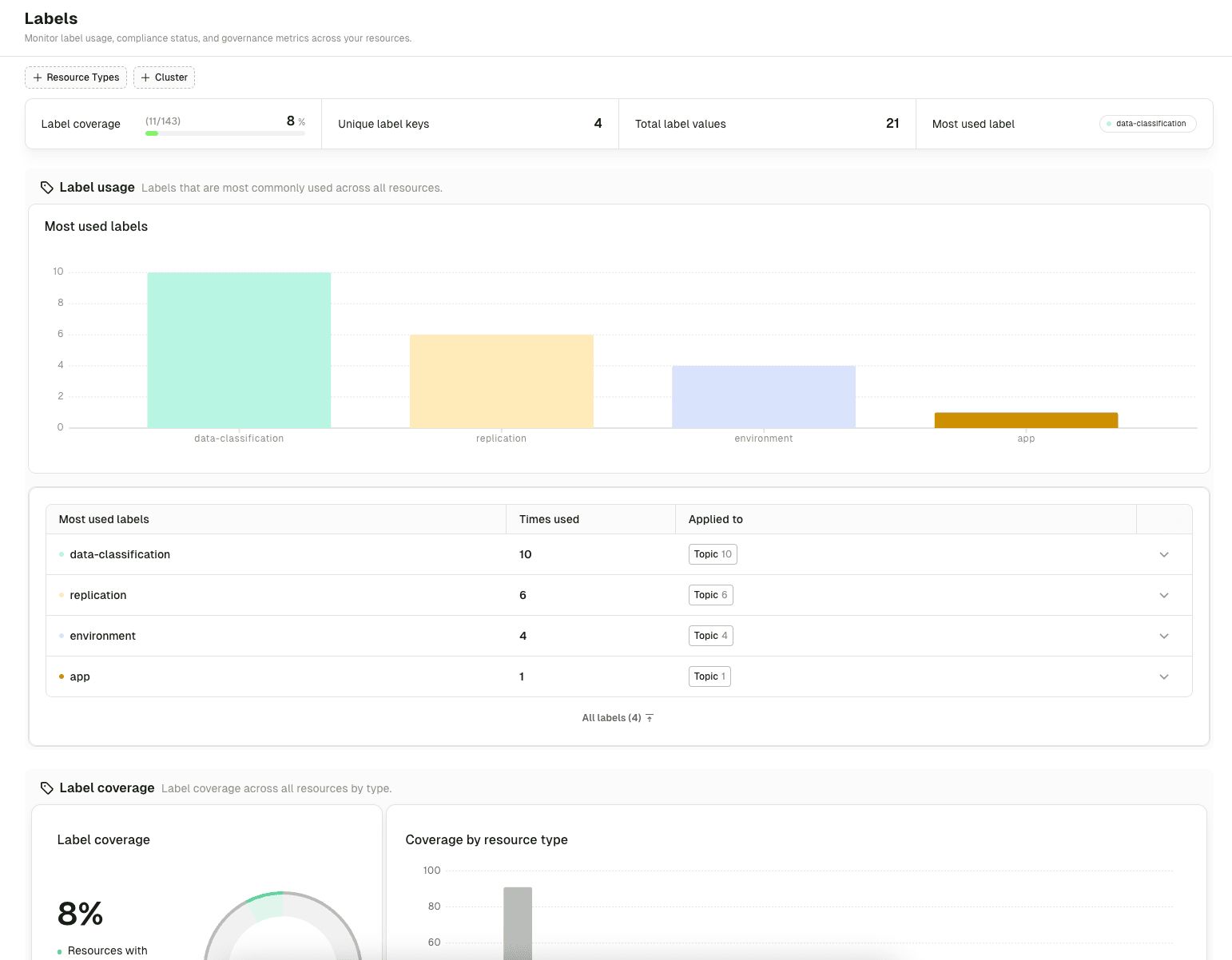
Task: Click the Label coverage progress bar
Action: (x=225, y=133)
